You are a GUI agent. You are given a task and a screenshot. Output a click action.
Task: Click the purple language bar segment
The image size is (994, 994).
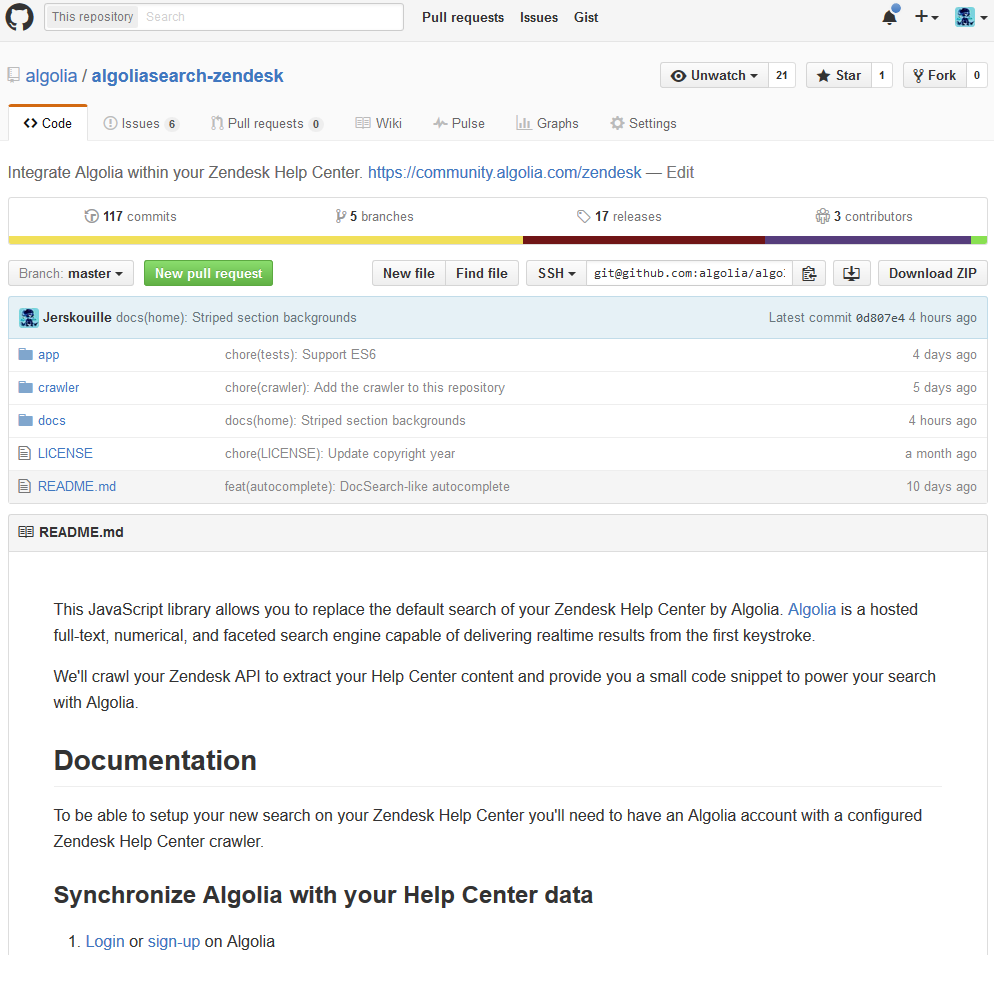pyautogui.click(x=868, y=240)
